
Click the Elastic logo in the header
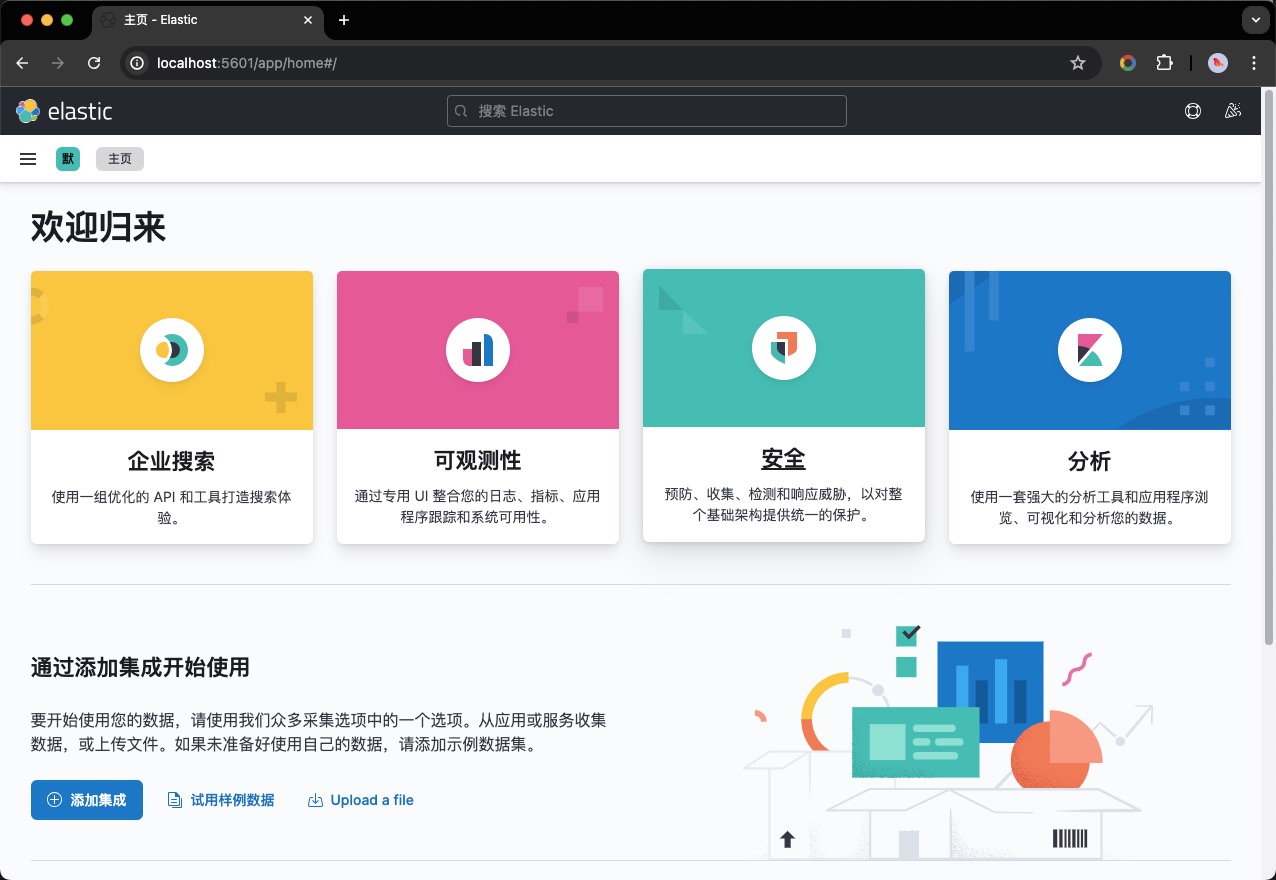point(63,111)
